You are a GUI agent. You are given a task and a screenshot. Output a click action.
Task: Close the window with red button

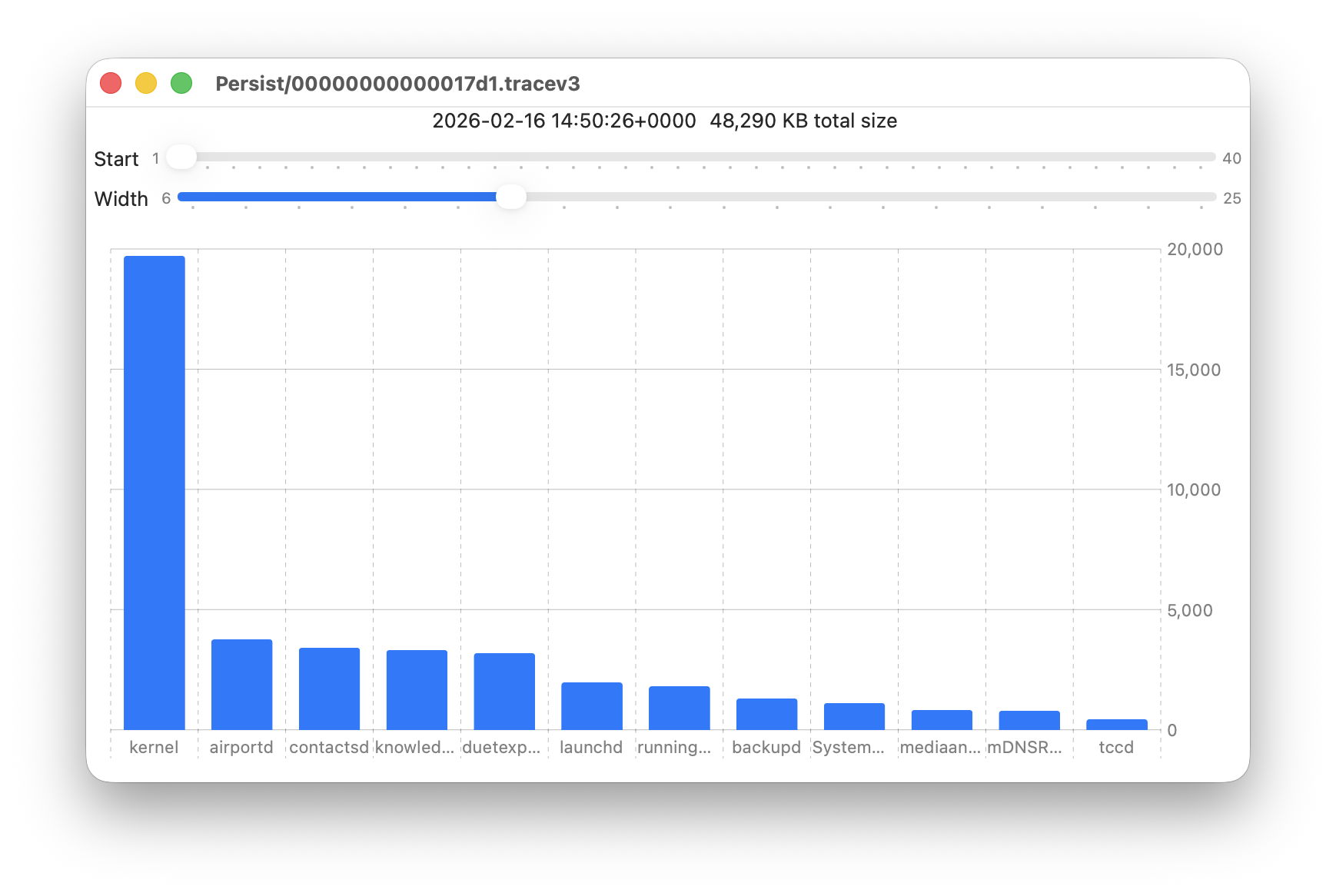pos(111,83)
